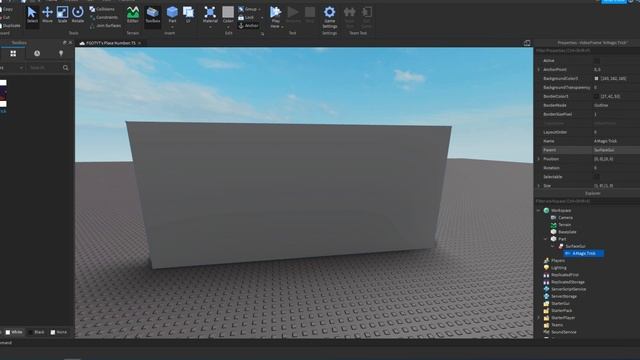Click the Lock tool button
This screenshot has height=360, width=640.
coord(246,18)
